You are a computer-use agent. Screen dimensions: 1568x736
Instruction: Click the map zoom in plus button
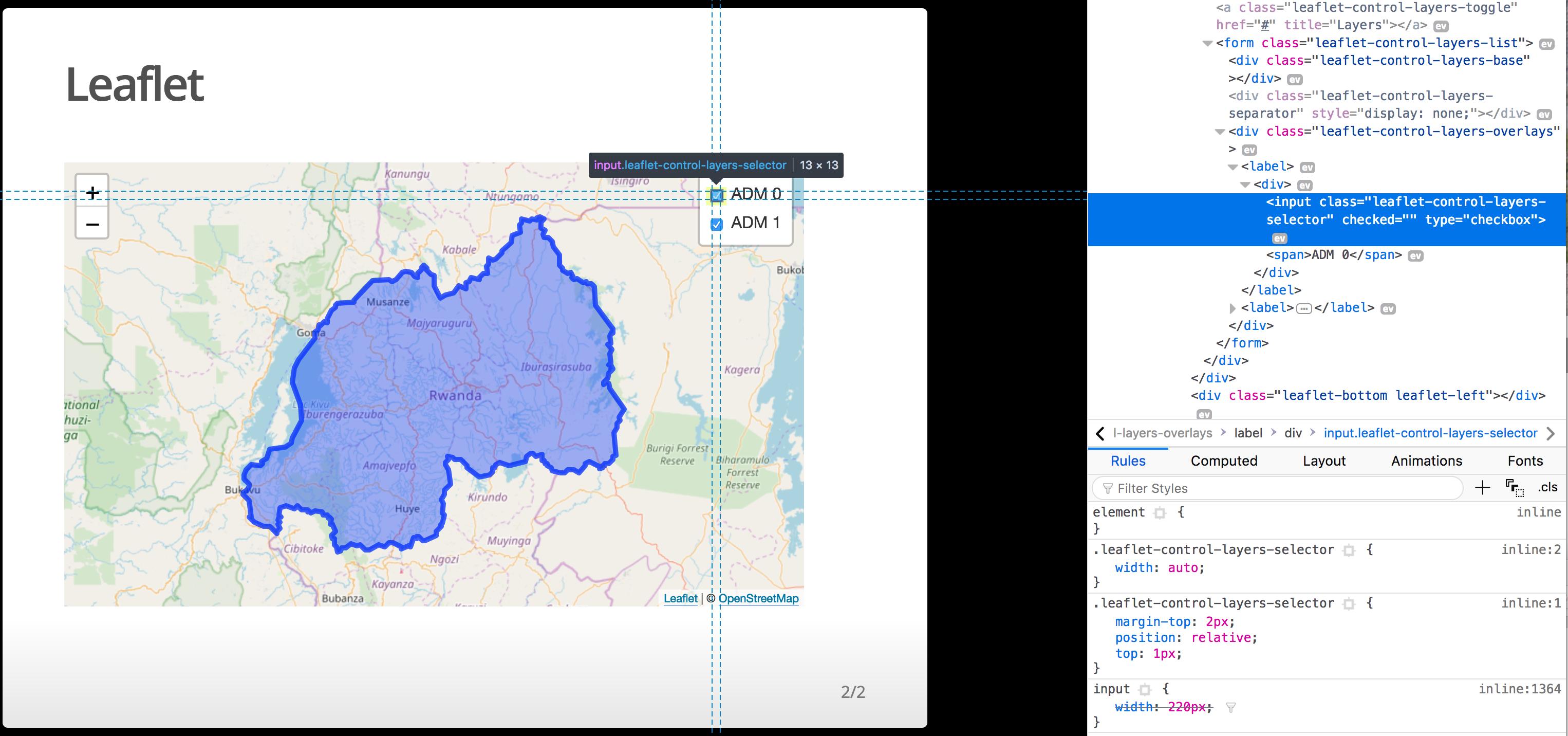[x=92, y=192]
